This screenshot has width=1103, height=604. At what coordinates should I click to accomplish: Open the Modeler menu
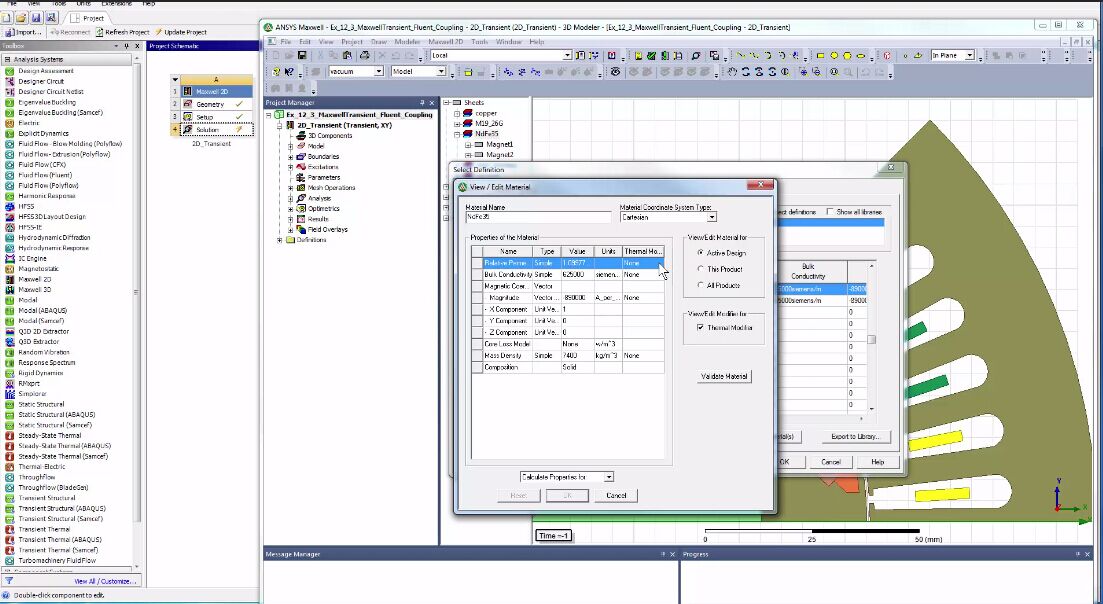point(407,42)
